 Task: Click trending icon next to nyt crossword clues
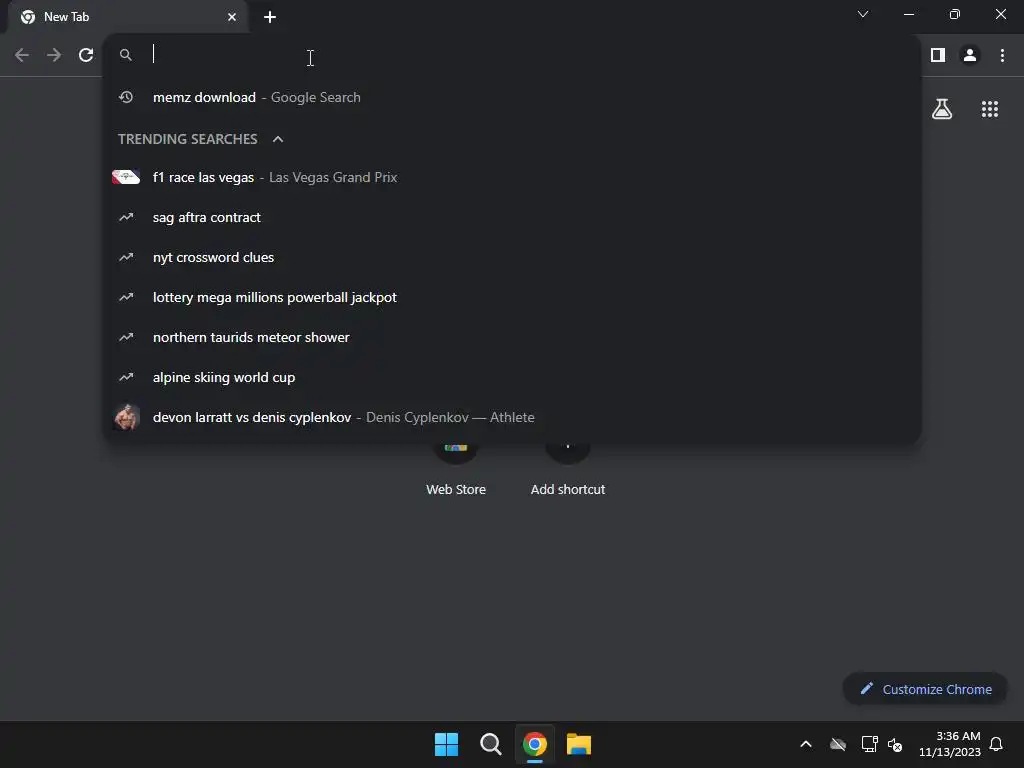point(126,257)
